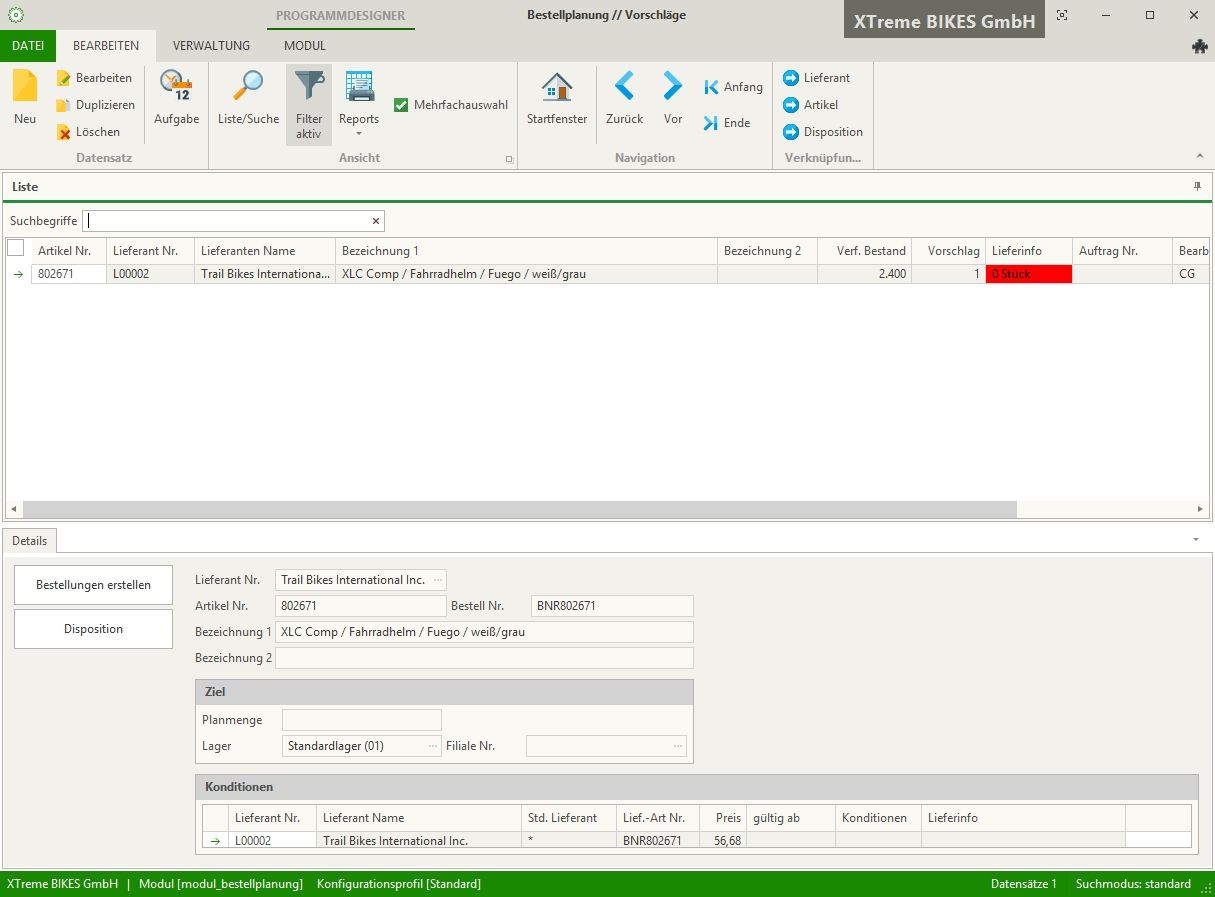The height and width of the screenshot is (897, 1215).
Task: Tick the select-all checkbox in list header
Action: (x=16, y=248)
